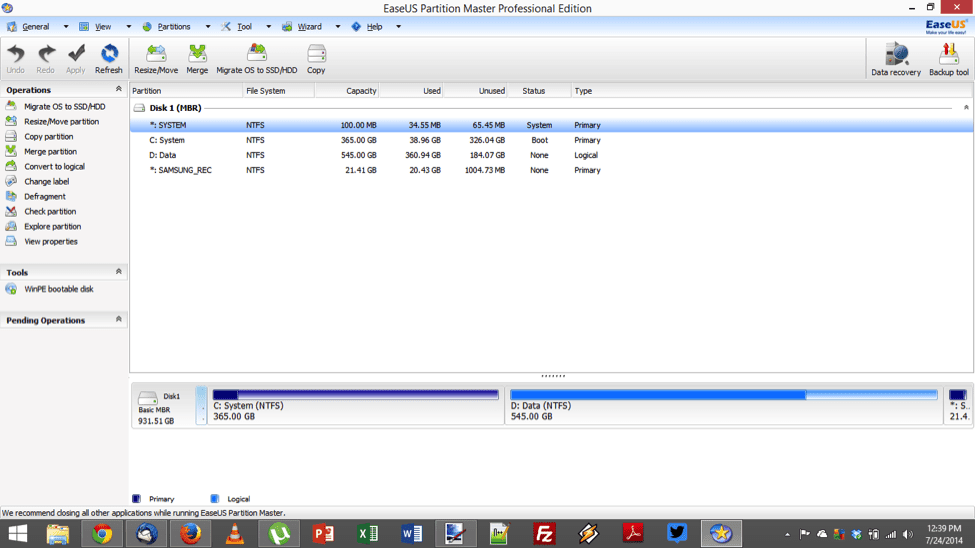The image size is (975, 549).
Task: Click the Disk1 Basic MBR icon in the disk map
Action: [148, 398]
